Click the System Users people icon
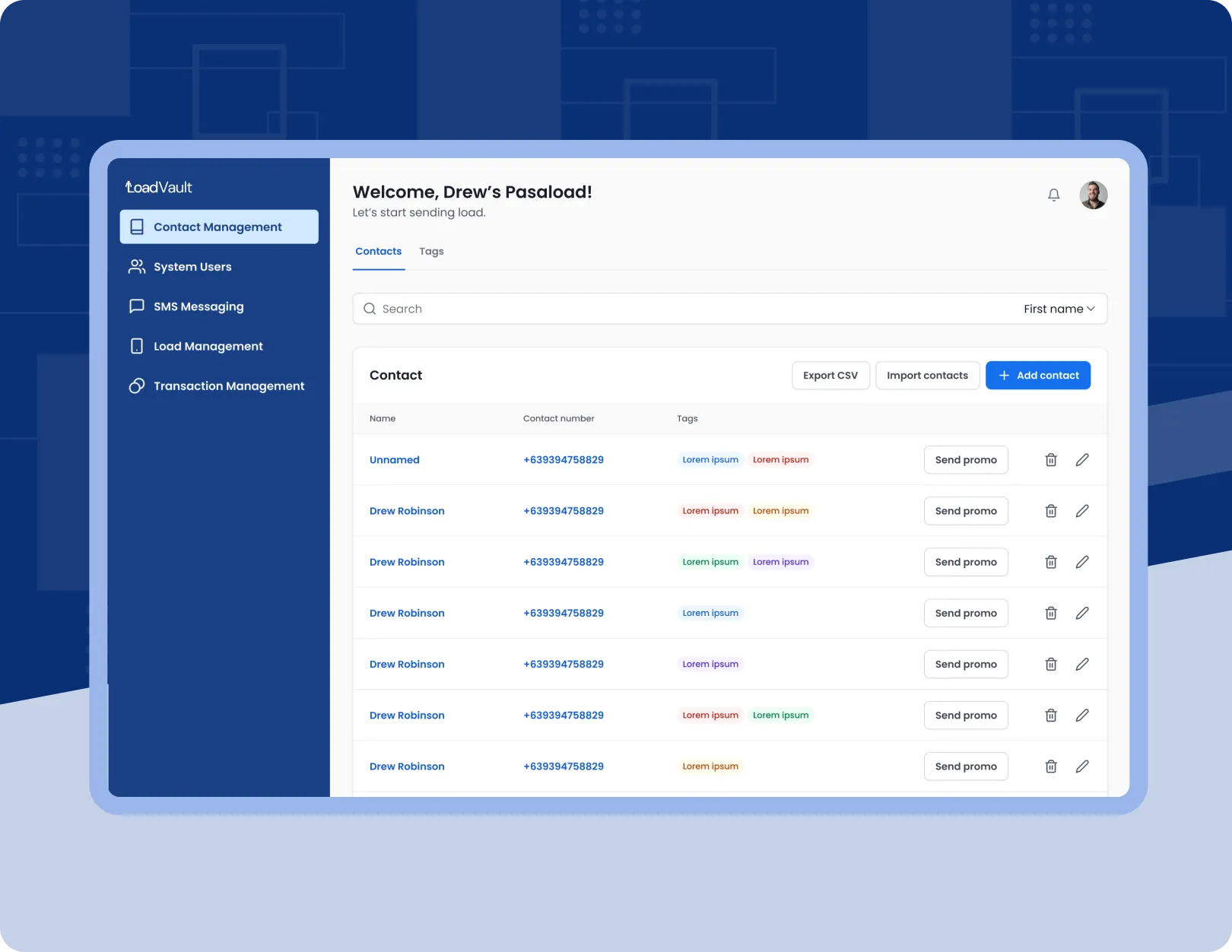The width and height of the screenshot is (1232, 952). click(x=137, y=267)
